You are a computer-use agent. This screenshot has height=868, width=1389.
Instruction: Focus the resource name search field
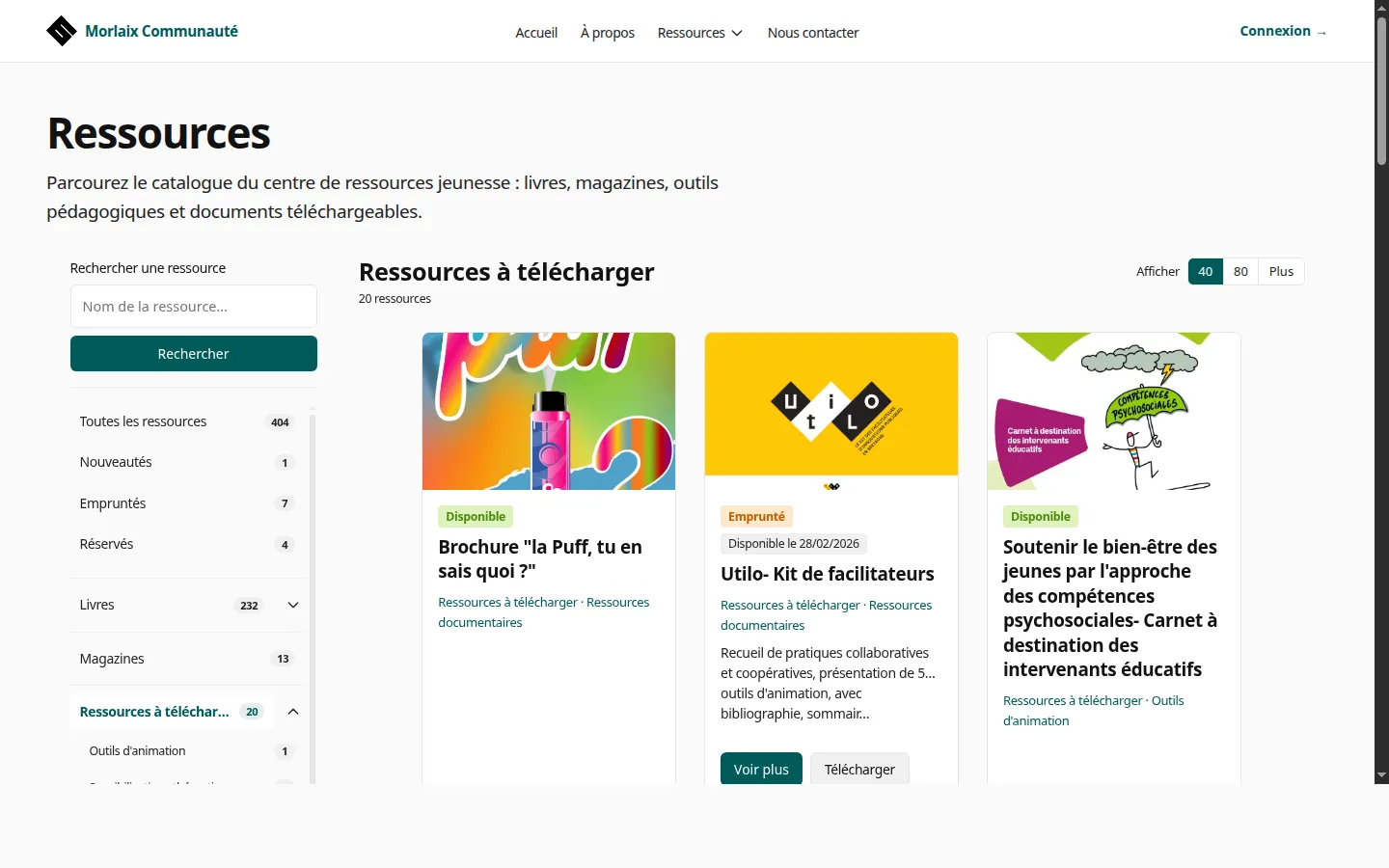pyautogui.click(x=194, y=306)
